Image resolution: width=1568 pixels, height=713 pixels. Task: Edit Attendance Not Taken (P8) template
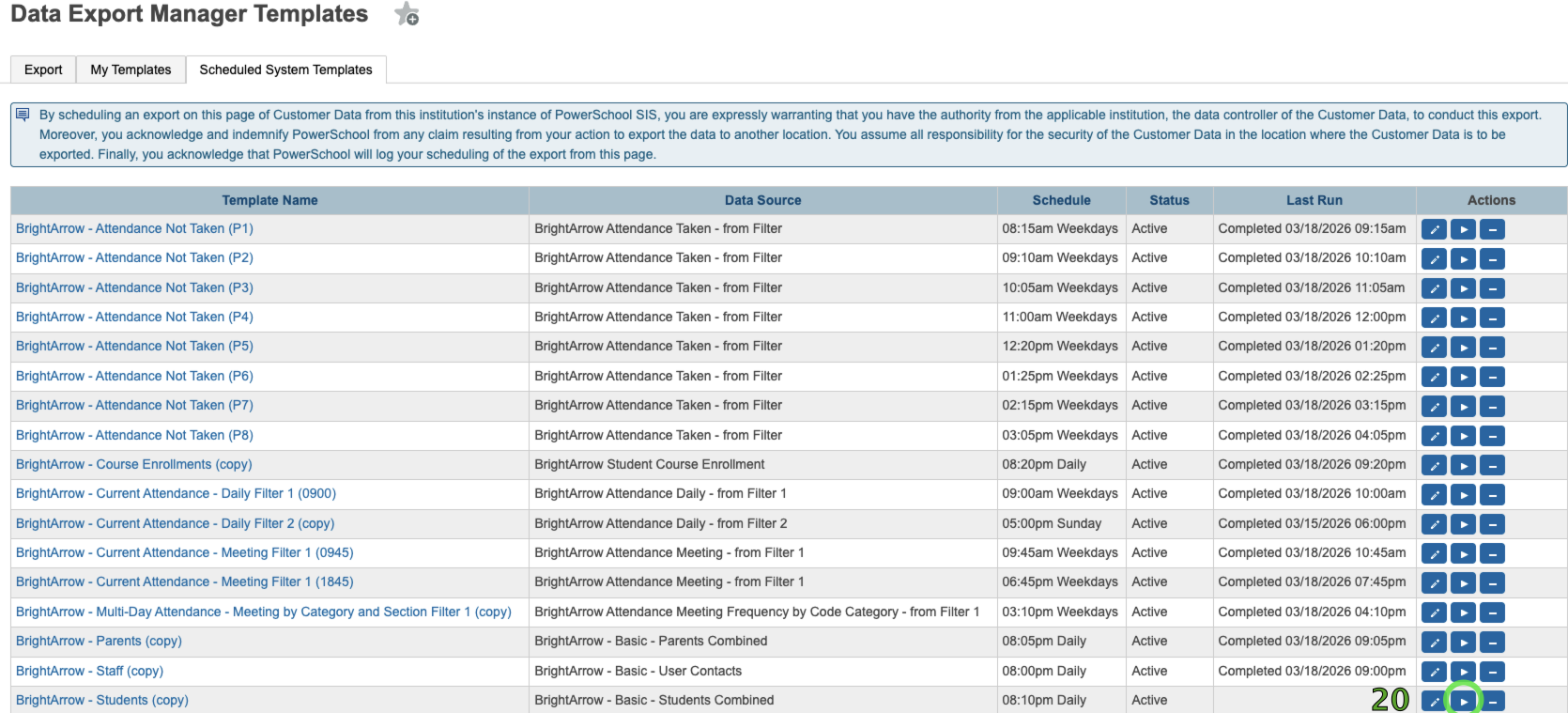click(x=1434, y=436)
